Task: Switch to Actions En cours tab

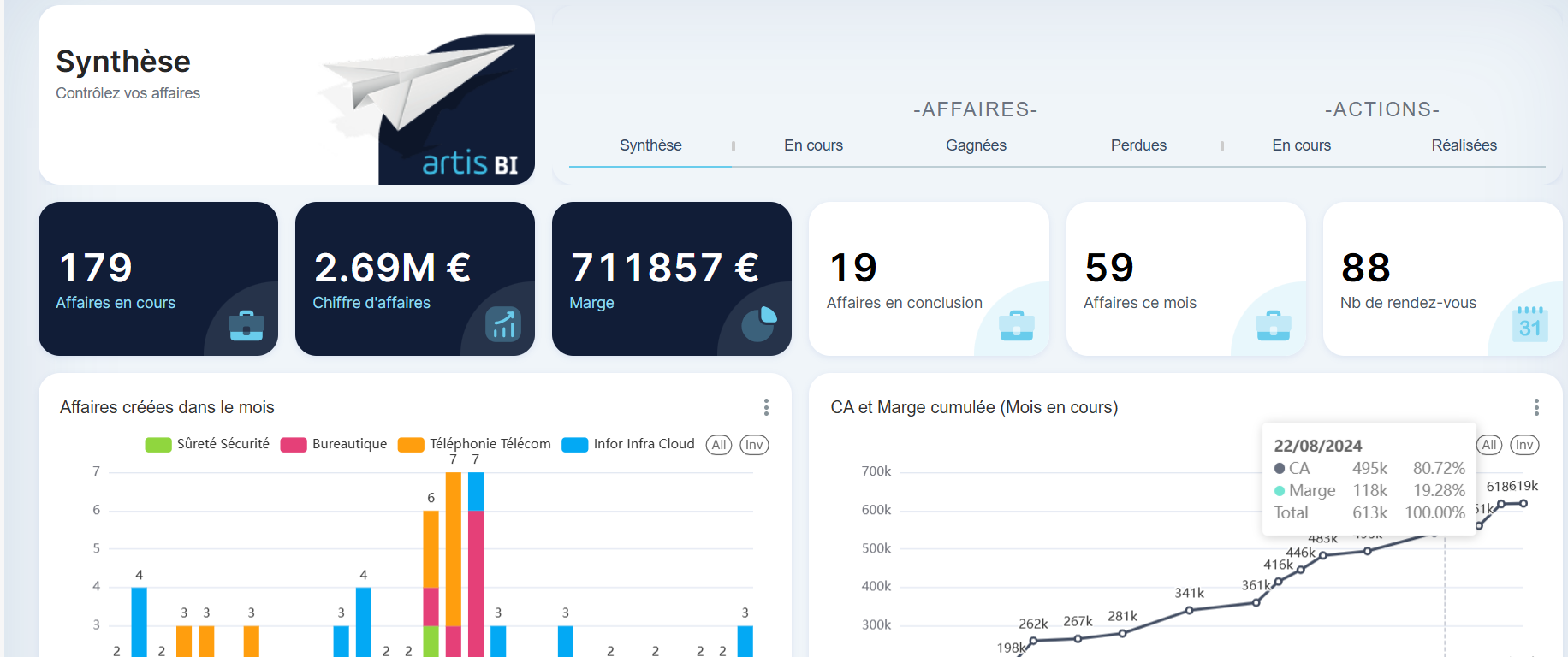Action: coord(1301,145)
